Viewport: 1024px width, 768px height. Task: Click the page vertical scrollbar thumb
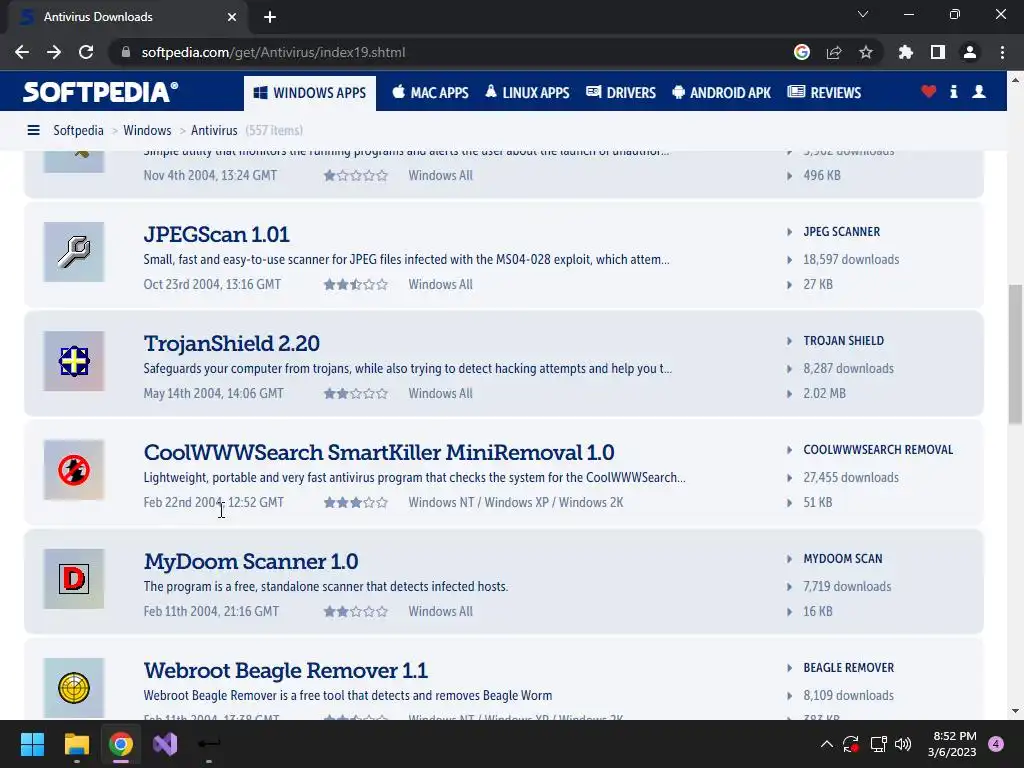[1015, 354]
